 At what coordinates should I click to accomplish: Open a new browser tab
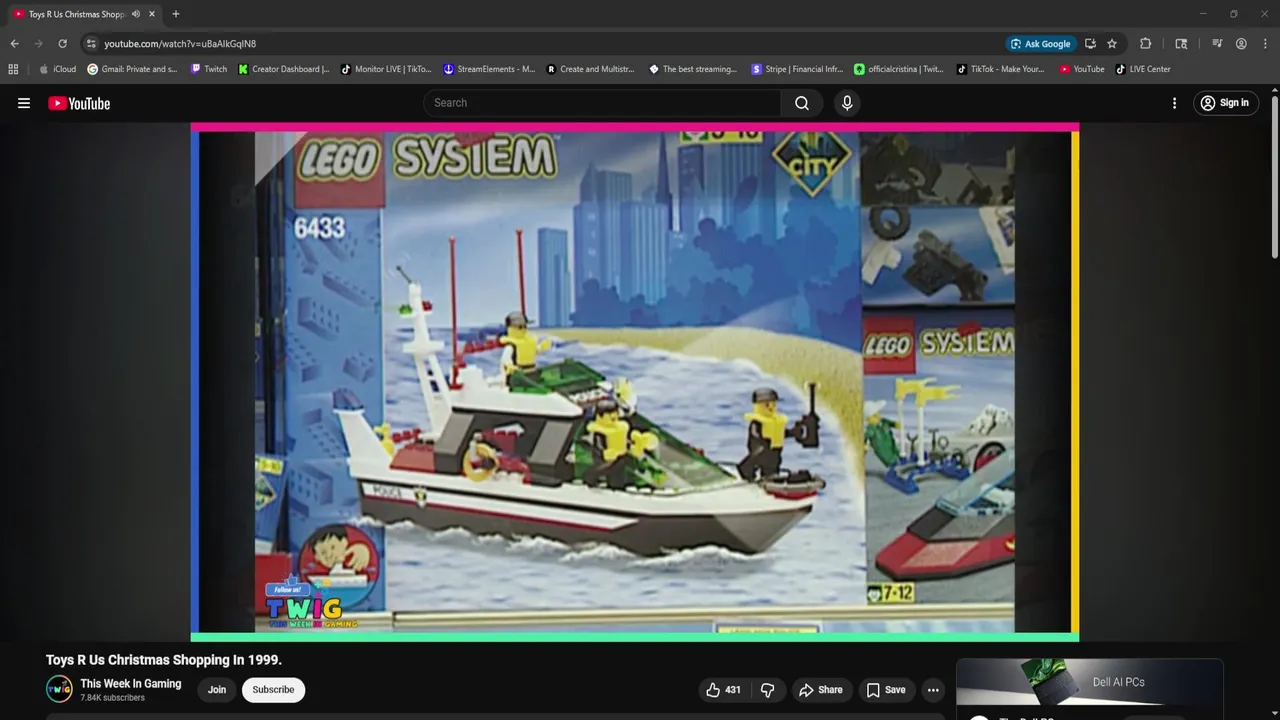pyautogui.click(x=175, y=14)
